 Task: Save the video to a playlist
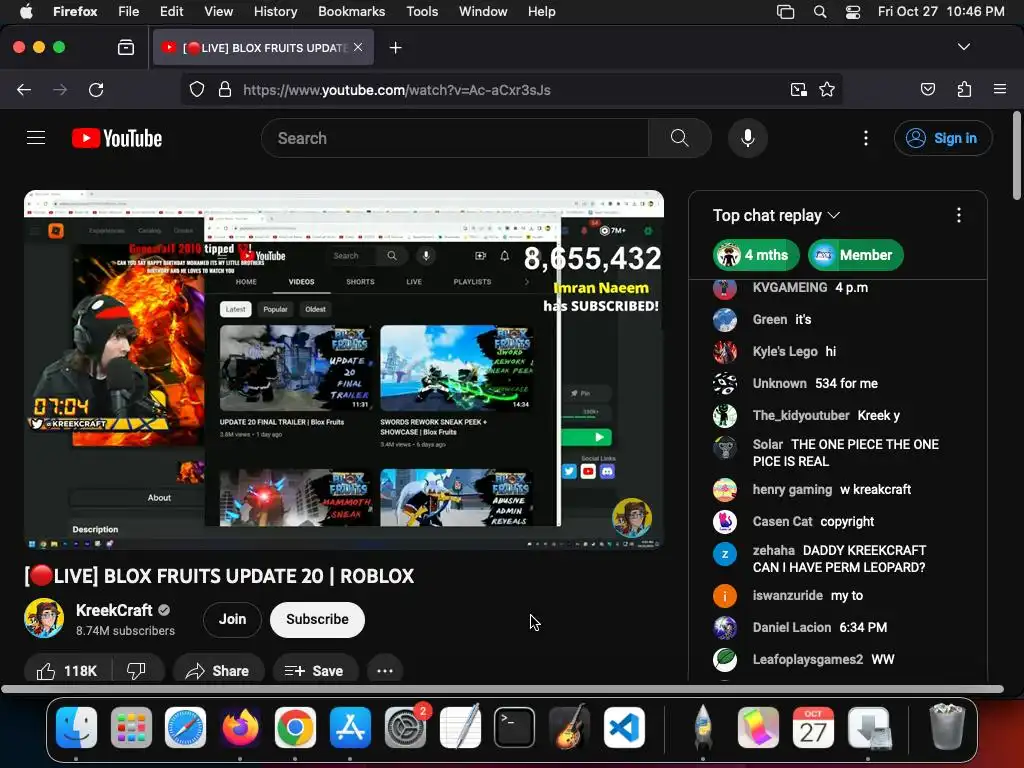tap(315, 671)
